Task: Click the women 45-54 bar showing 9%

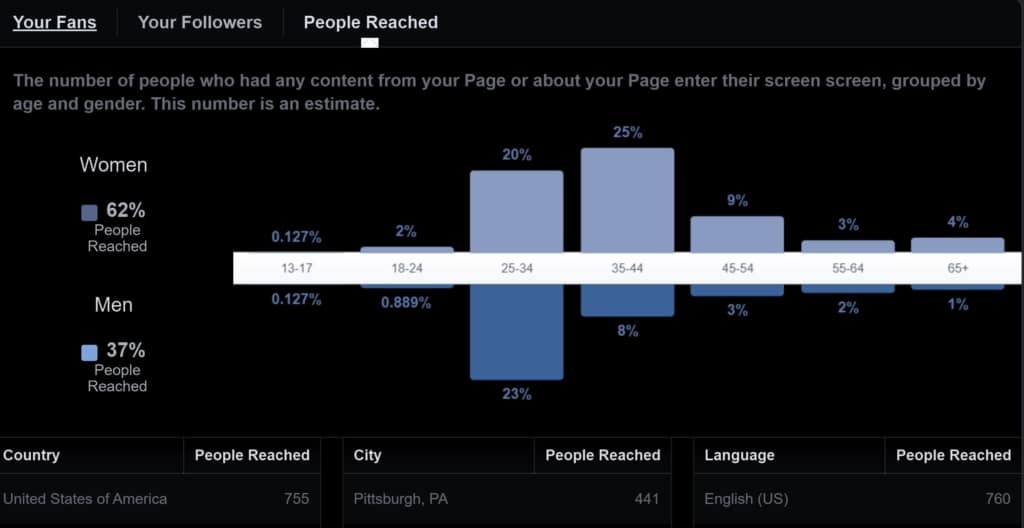Action: click(x=737, y=234)
